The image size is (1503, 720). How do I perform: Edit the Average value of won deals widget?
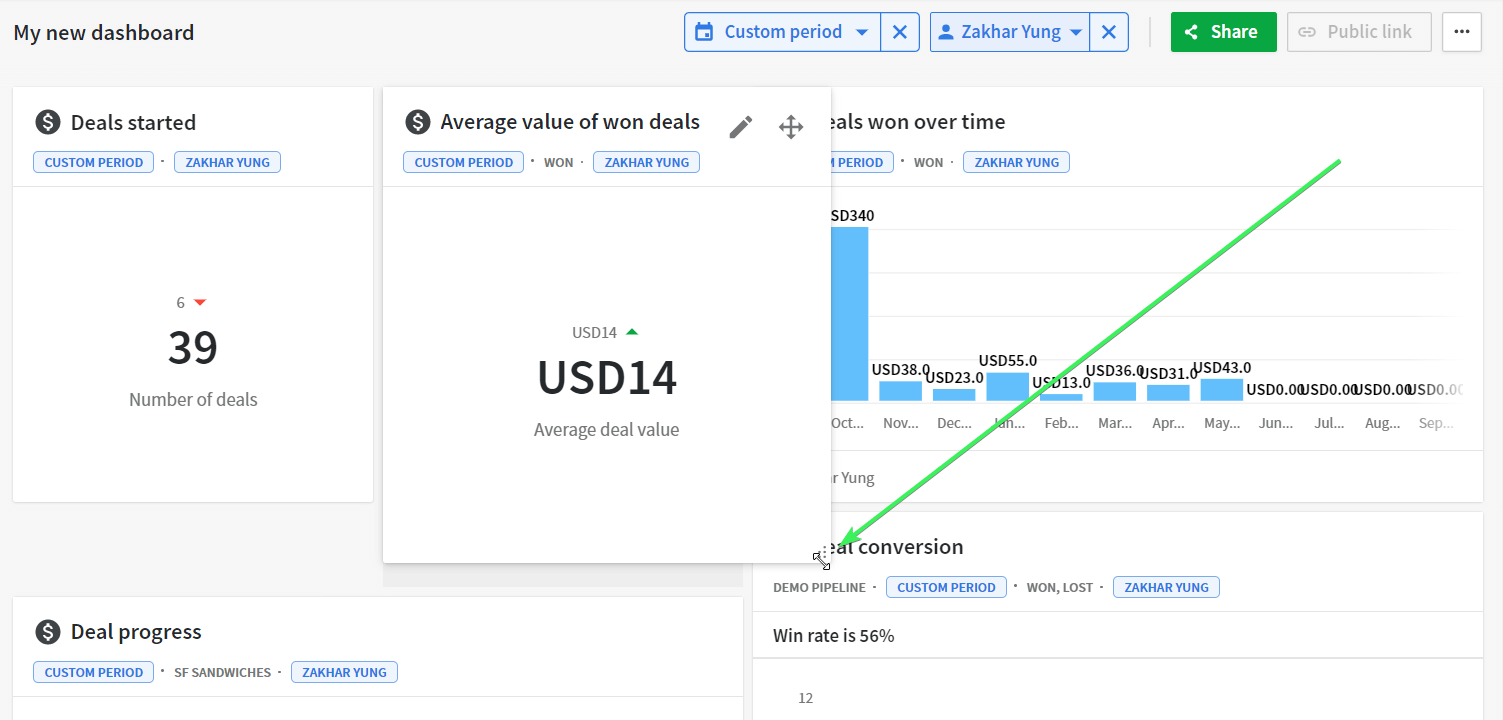pos(740,127)
